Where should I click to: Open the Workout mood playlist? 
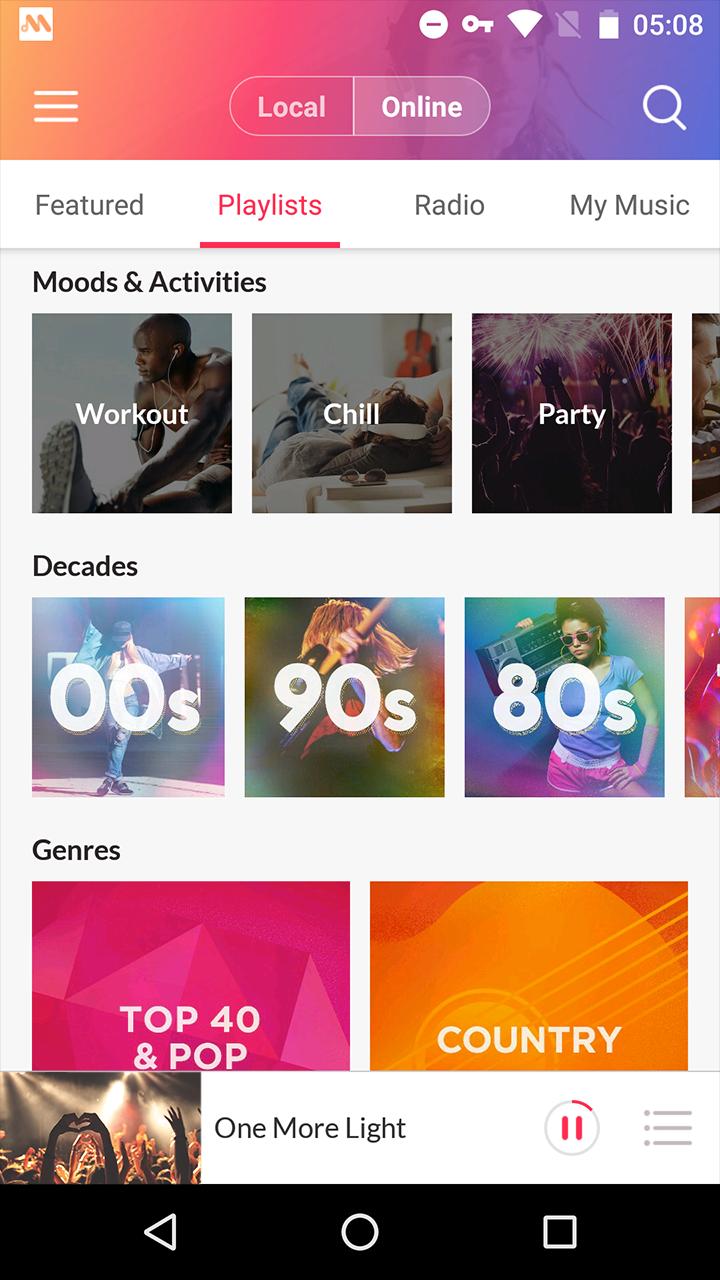pyautogui.click(x=132, y=413)
